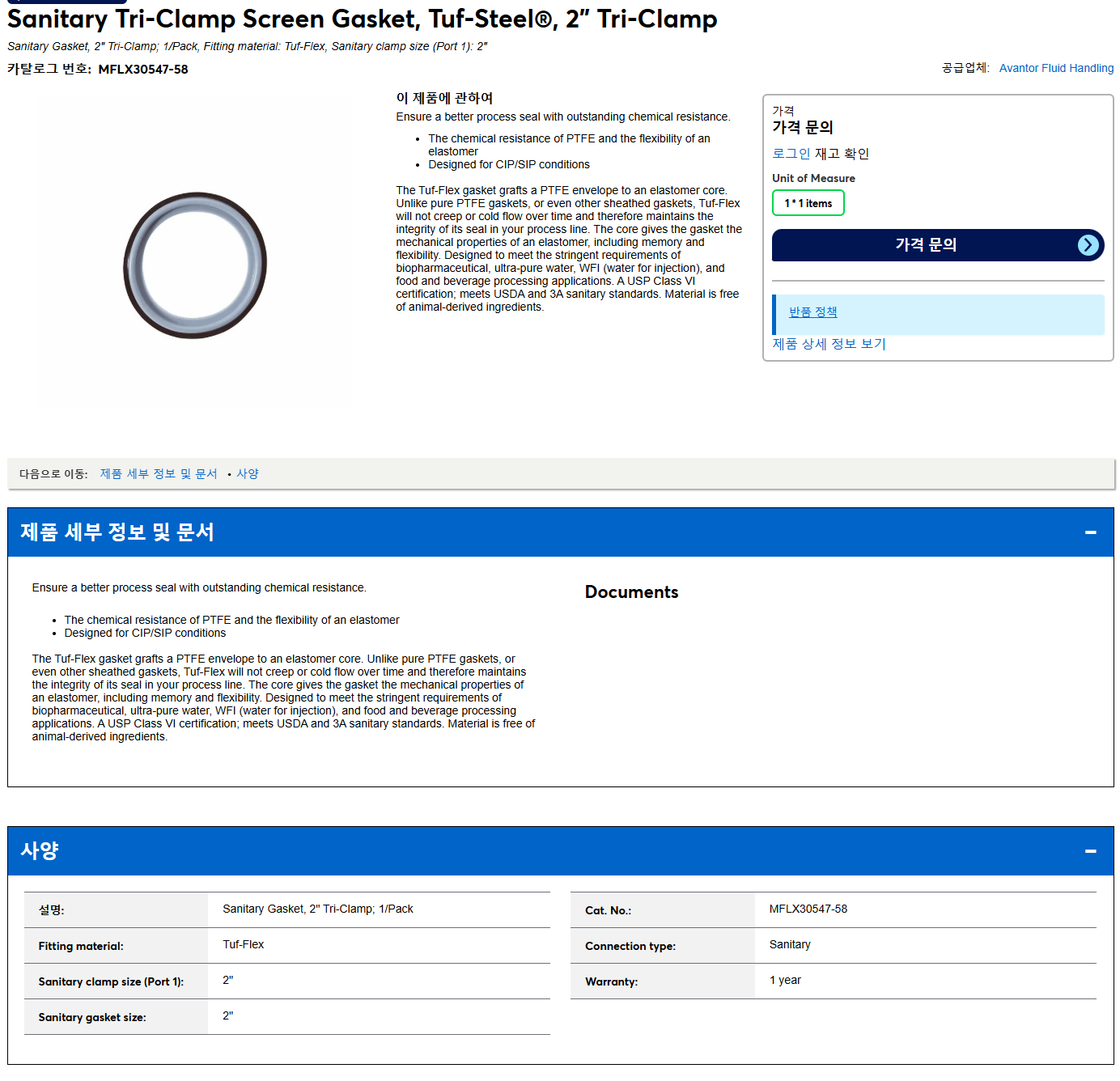Screen dimensions: 1120x1081
Task: Click the gasket product image
Action: pos(195,265)
